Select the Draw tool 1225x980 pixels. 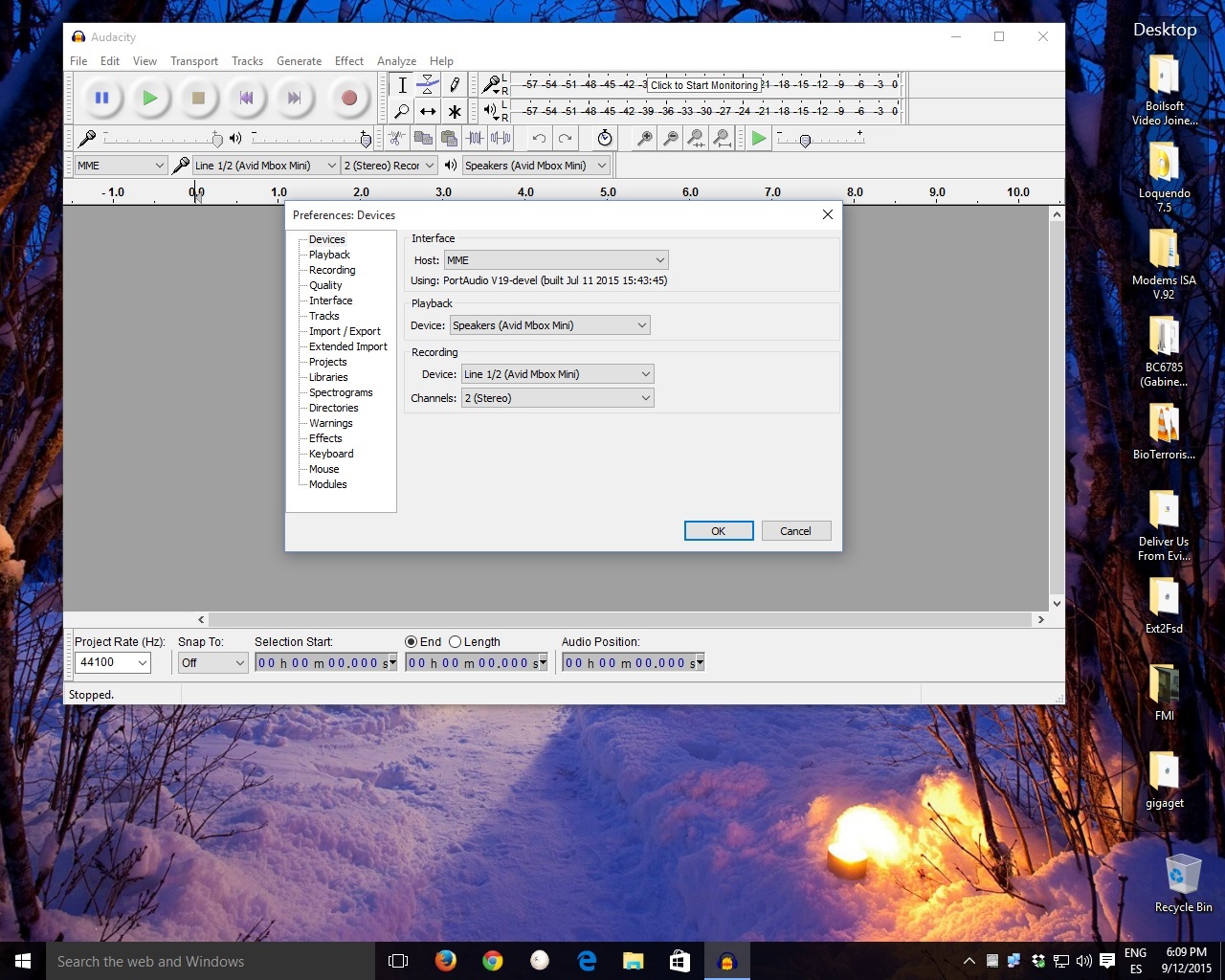point(454,84)
